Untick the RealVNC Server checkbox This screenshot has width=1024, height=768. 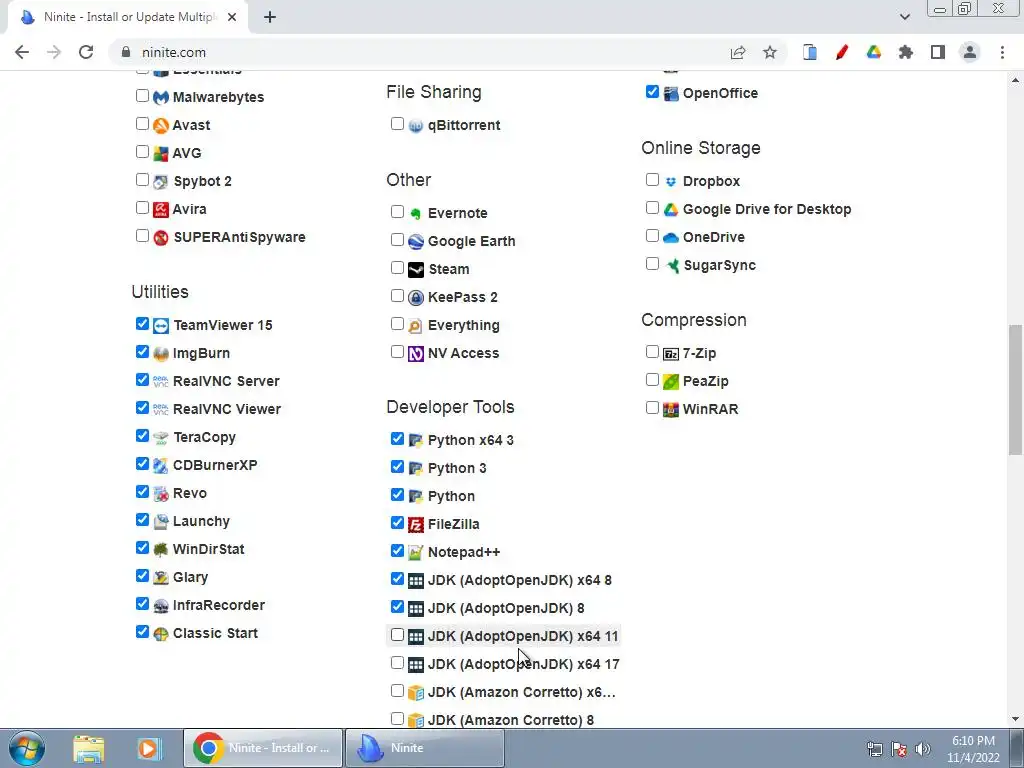(142, 380)
